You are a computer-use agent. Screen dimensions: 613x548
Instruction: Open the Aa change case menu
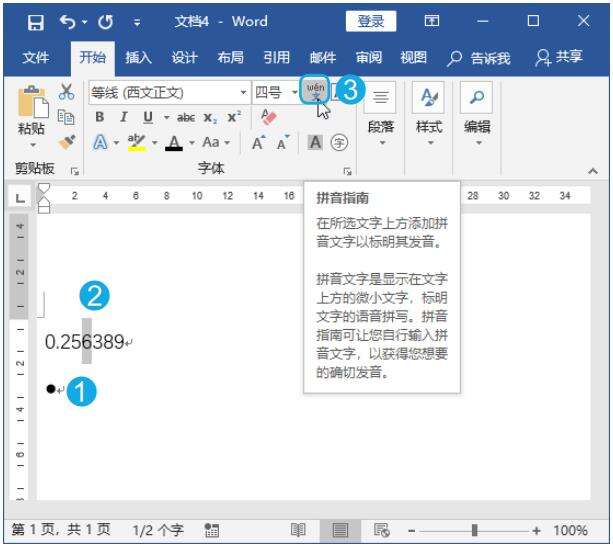215,142
